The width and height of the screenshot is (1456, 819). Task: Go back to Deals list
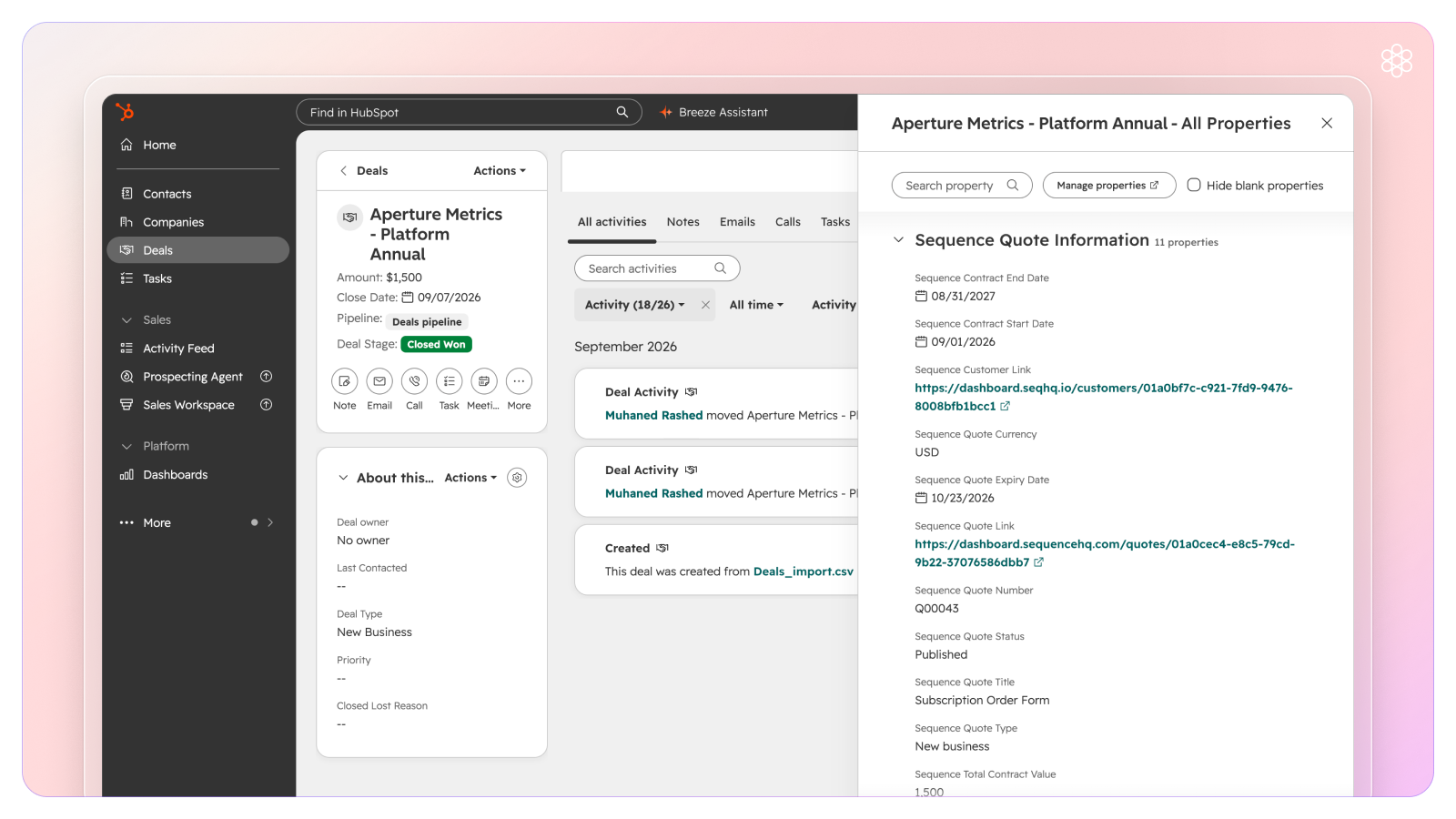(364, 171)
